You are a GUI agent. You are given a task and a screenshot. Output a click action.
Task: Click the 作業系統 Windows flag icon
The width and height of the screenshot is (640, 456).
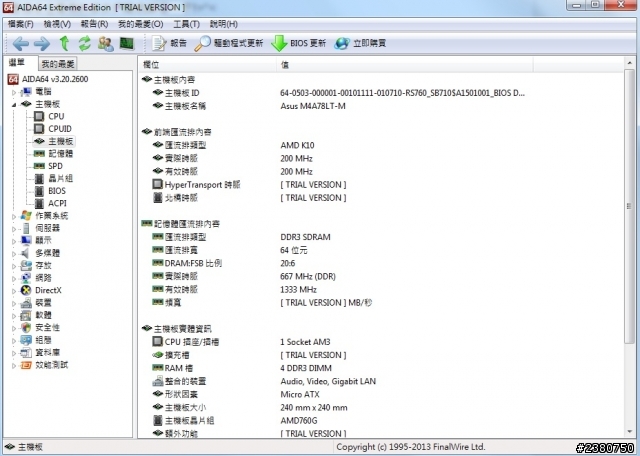(x=26, y=215)
